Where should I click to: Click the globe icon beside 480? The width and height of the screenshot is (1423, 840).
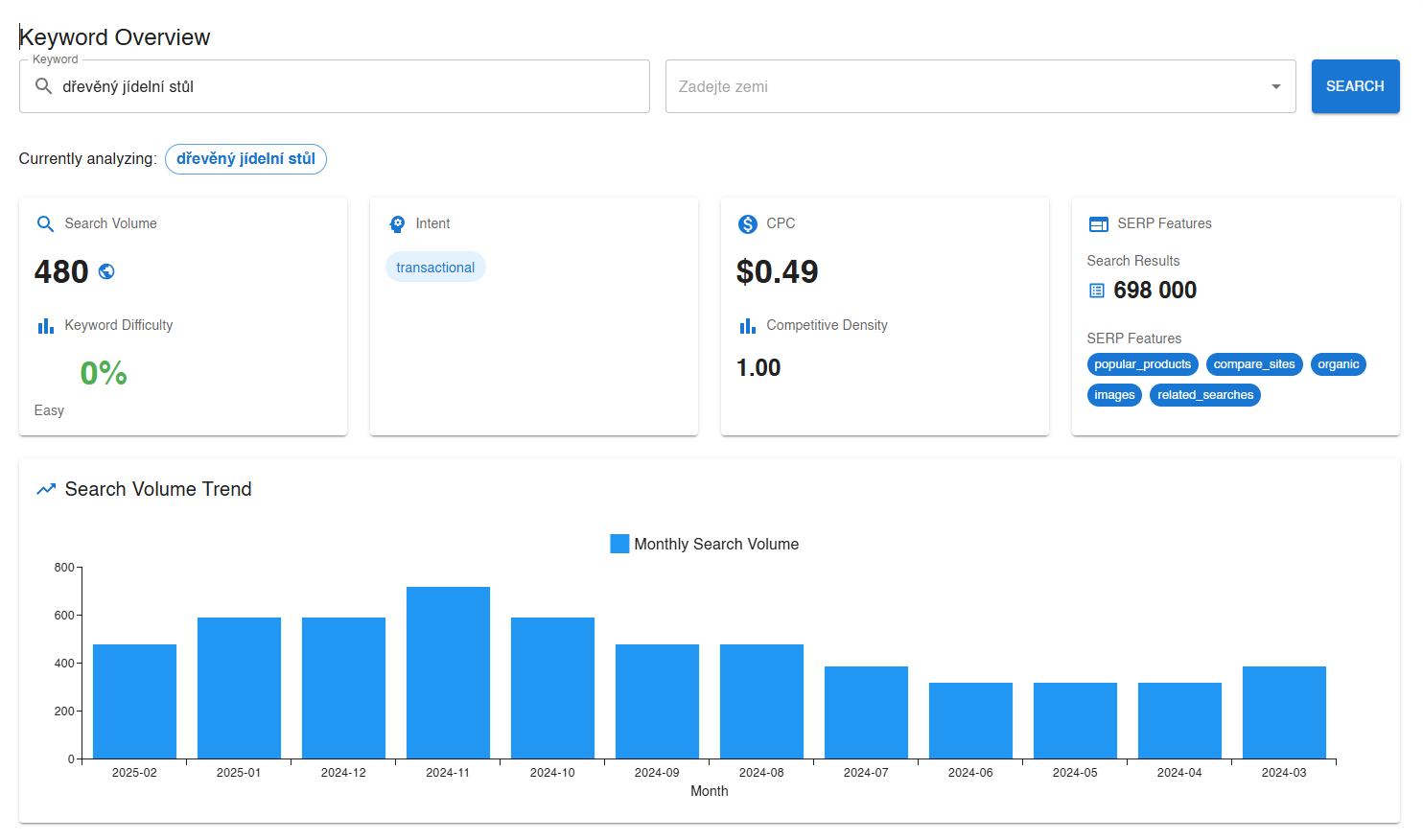[x=106, y=271]
